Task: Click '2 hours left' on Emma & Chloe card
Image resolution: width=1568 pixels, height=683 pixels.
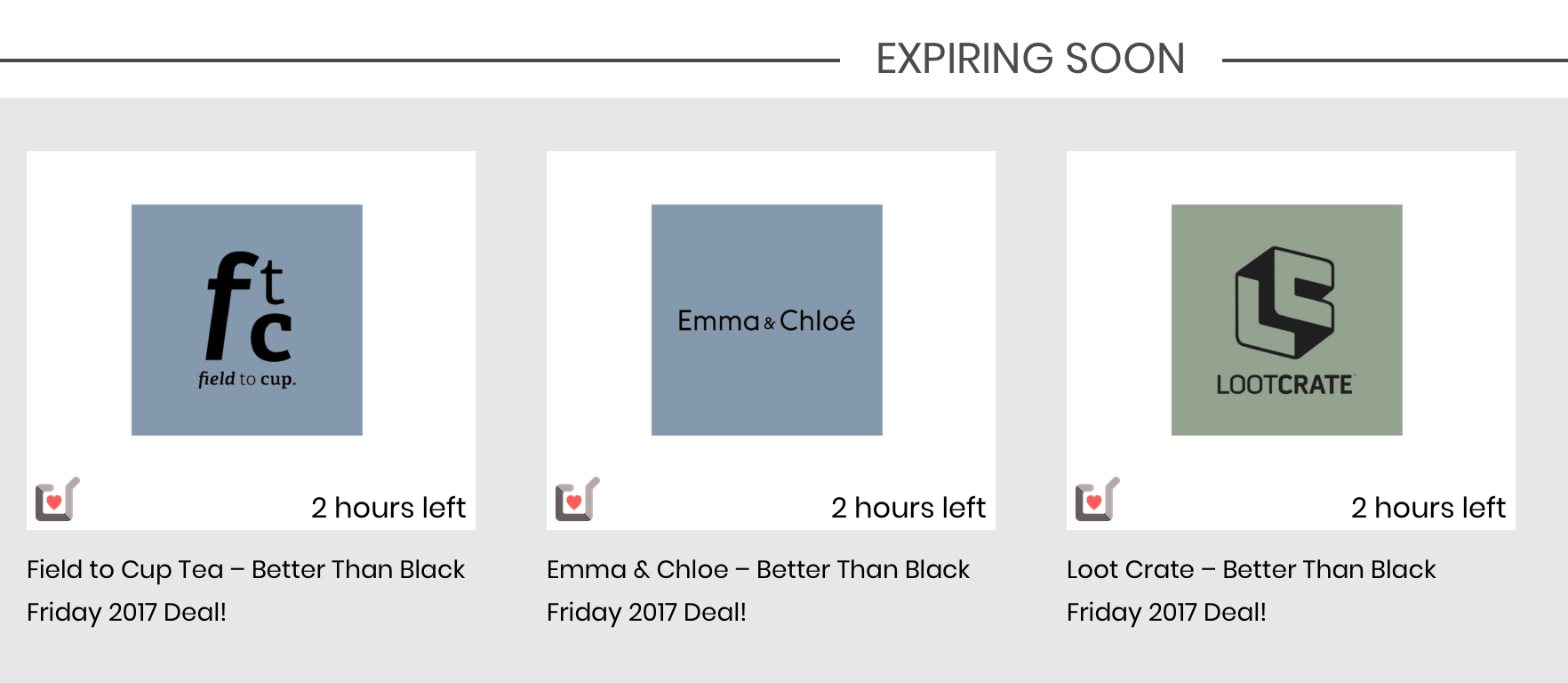Action: point(908,508)
